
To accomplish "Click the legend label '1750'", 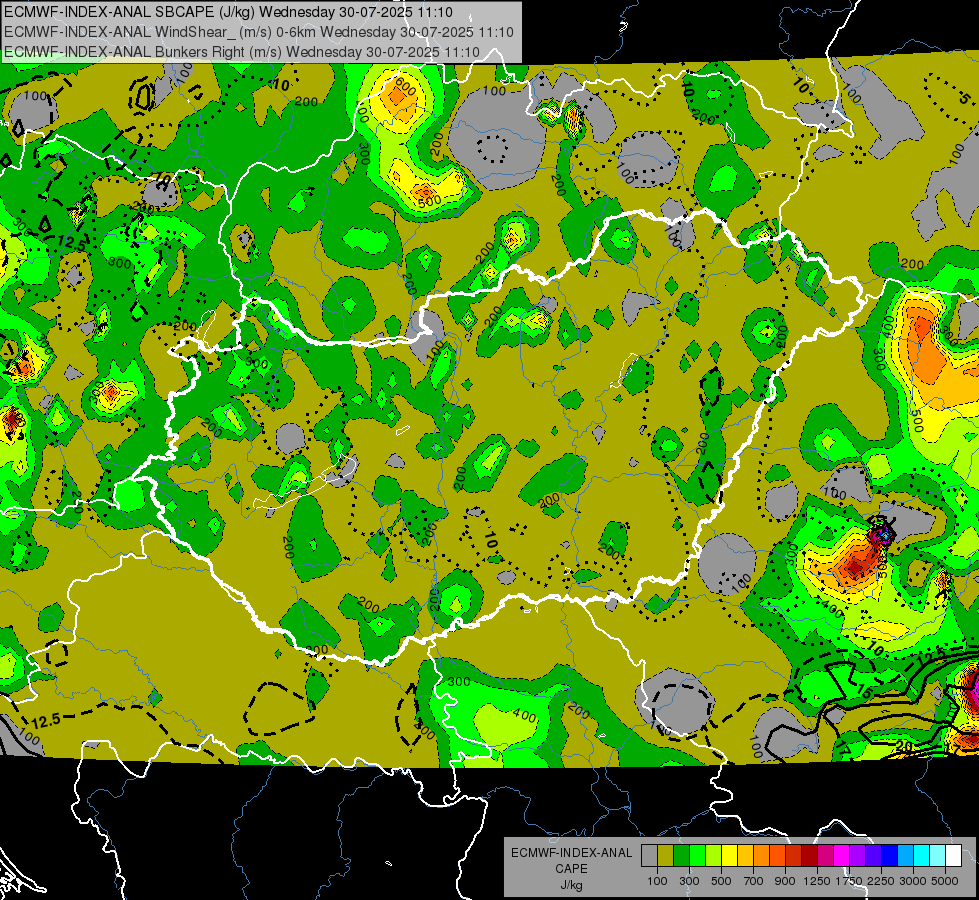I will tap(849, 881).
